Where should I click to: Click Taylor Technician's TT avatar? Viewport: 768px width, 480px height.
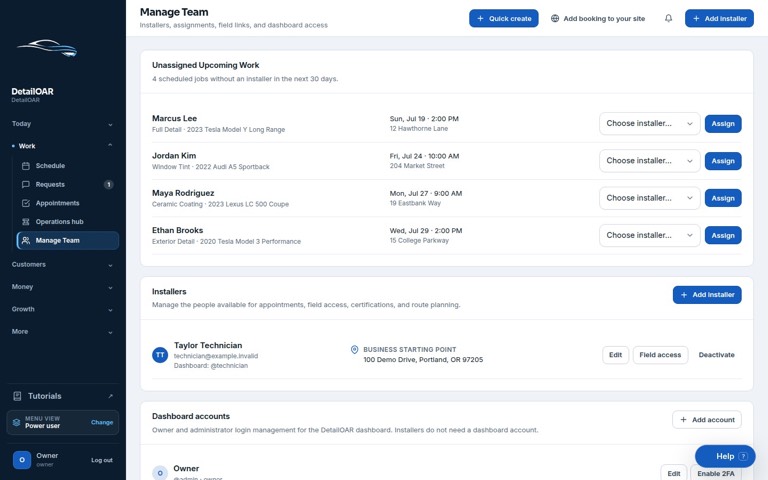(160, 355)
